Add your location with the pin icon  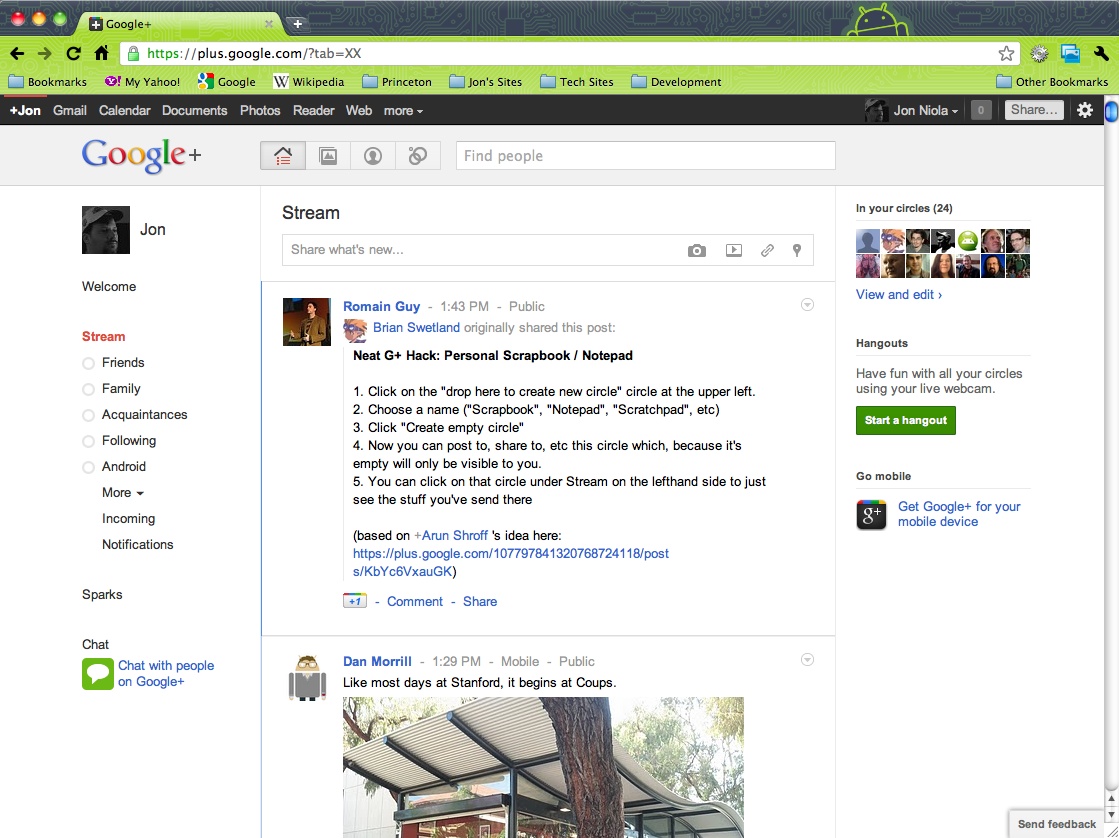(x=797, y=251)
